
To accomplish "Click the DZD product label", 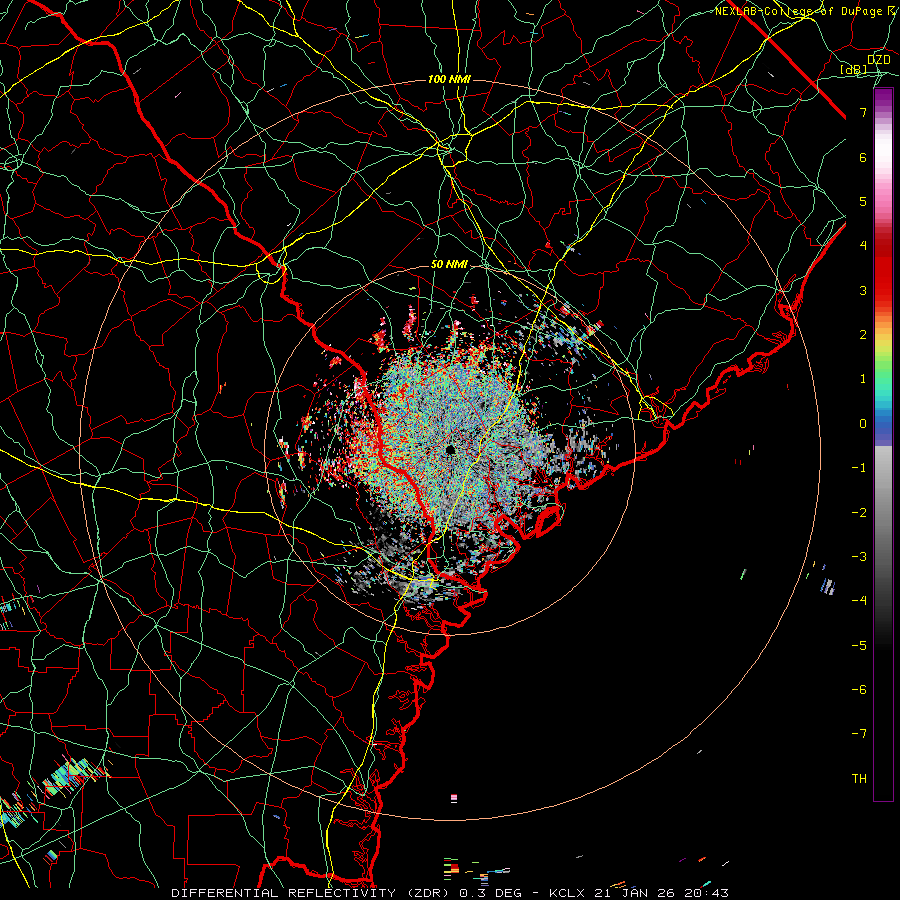I will 879,60.
